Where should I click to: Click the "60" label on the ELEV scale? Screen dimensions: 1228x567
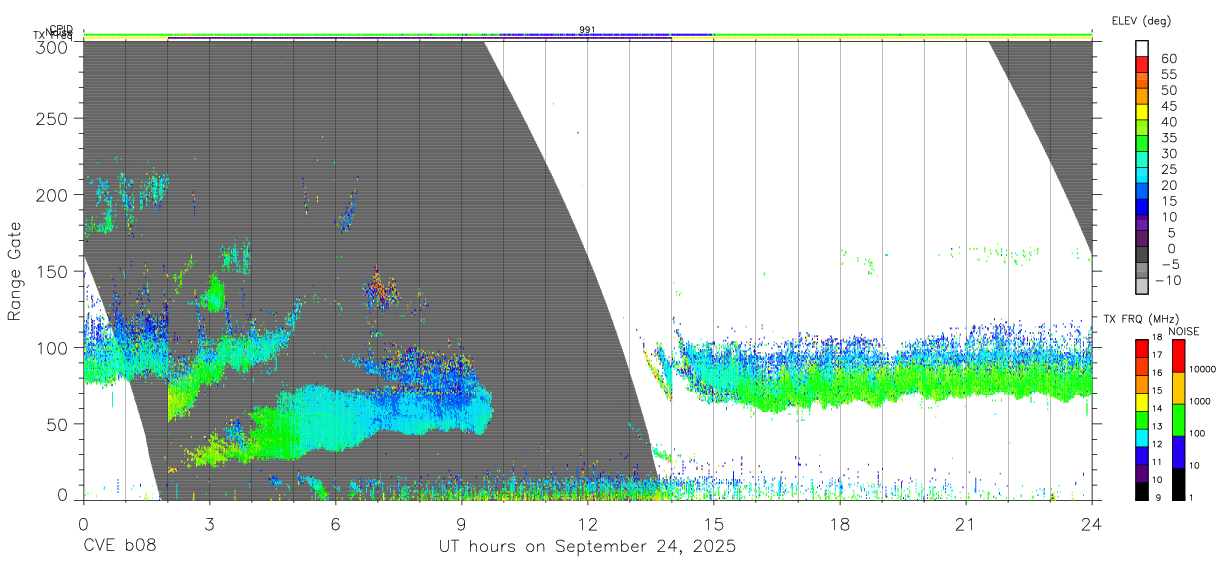click(x=1168, y=59)
